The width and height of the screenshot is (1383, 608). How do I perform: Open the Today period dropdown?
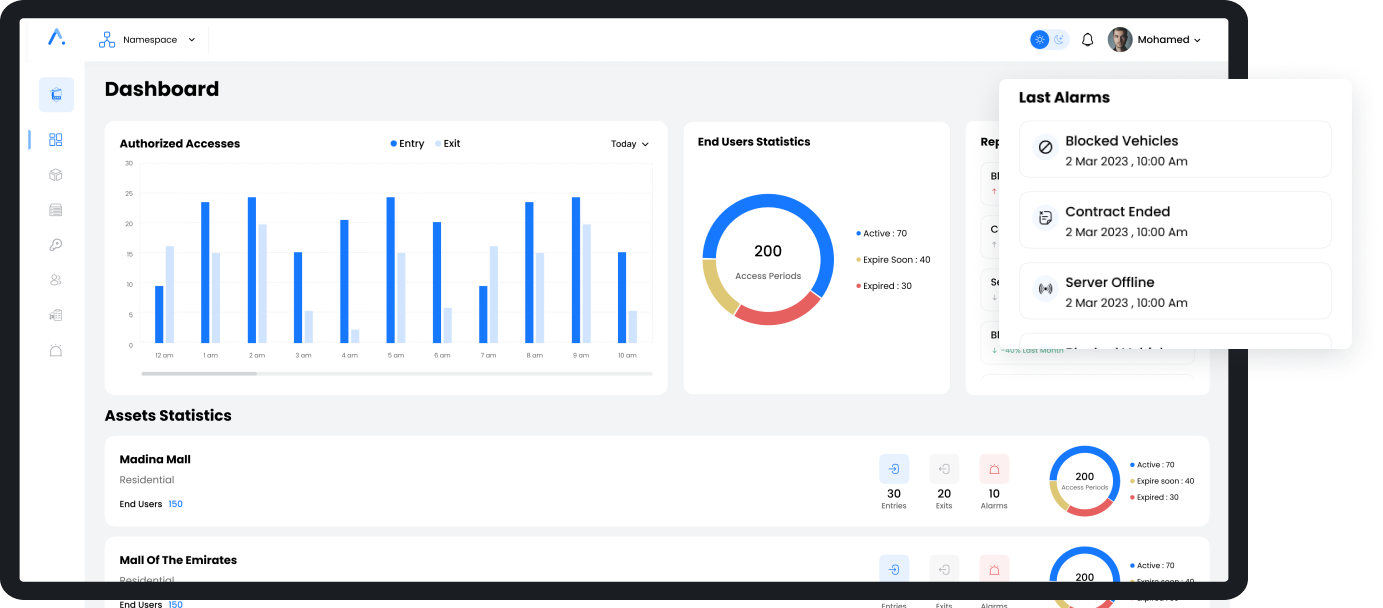click(x=630, y=144)
